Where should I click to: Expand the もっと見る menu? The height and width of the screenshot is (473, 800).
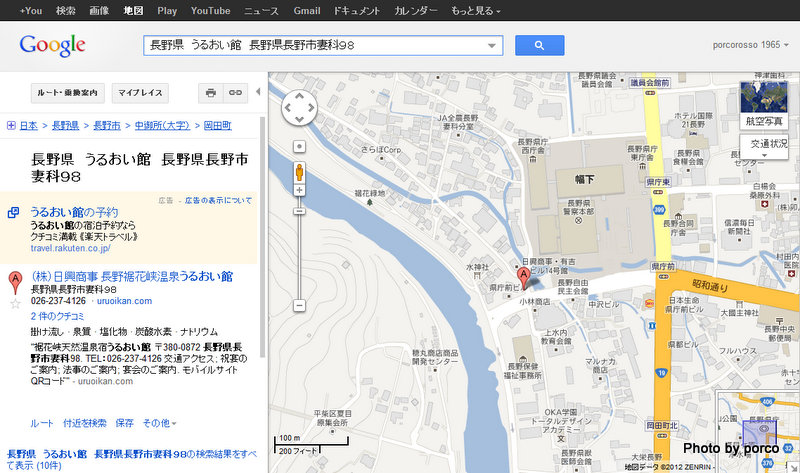[476, 11]
